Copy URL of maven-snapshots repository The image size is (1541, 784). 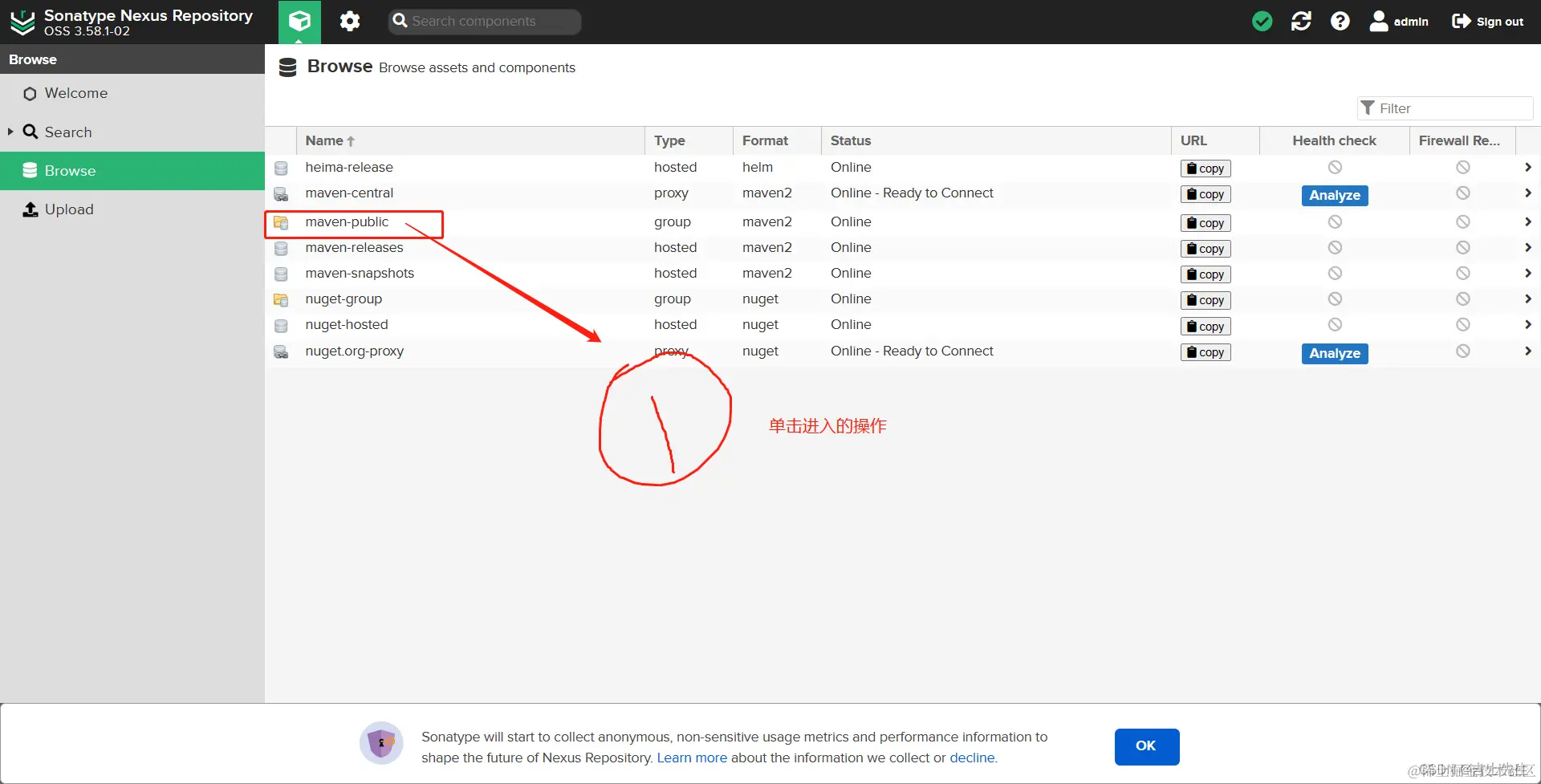tap(1206, 274)
